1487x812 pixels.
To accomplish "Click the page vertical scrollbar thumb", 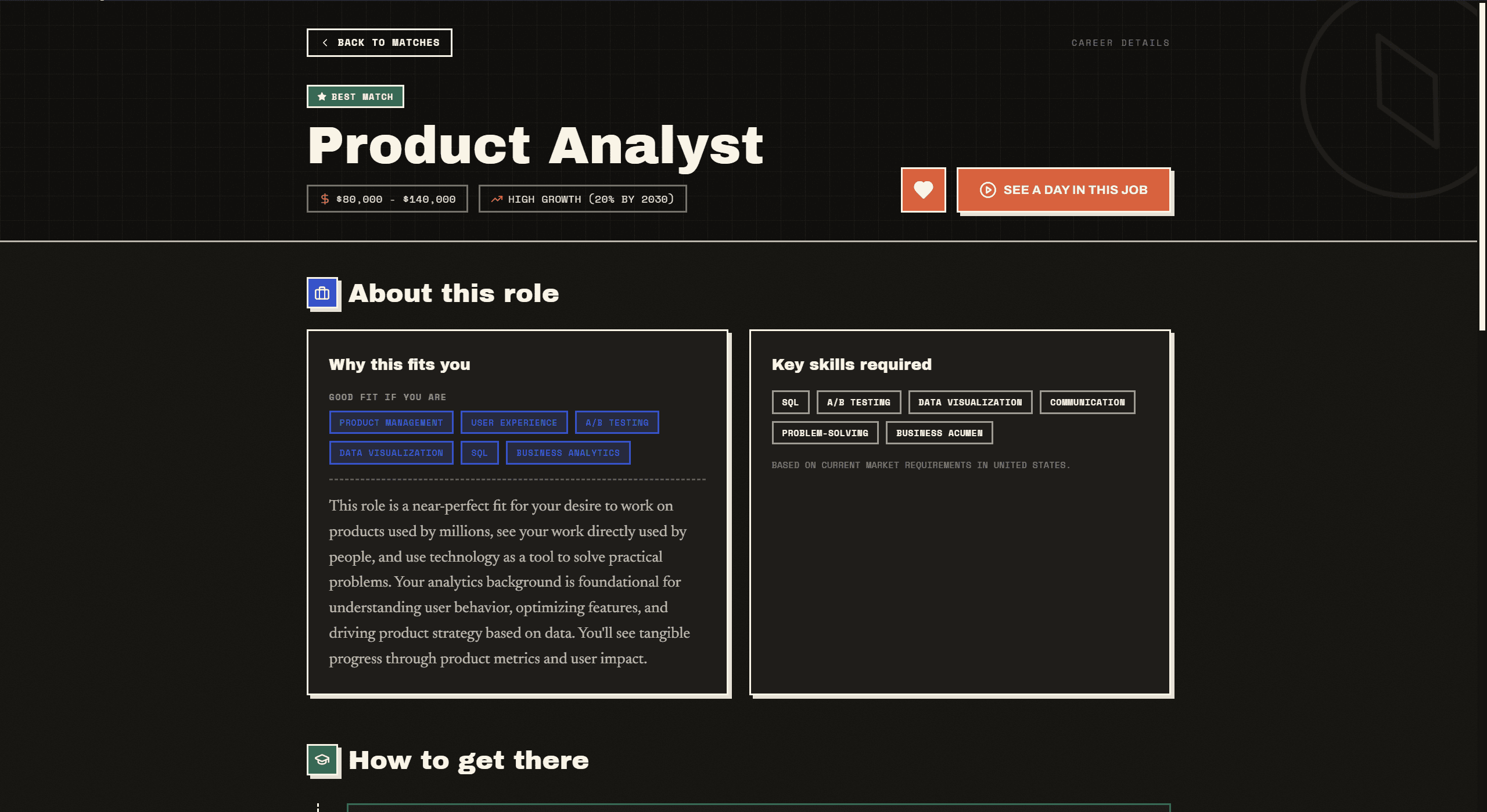I will (x=1482, y=167).
